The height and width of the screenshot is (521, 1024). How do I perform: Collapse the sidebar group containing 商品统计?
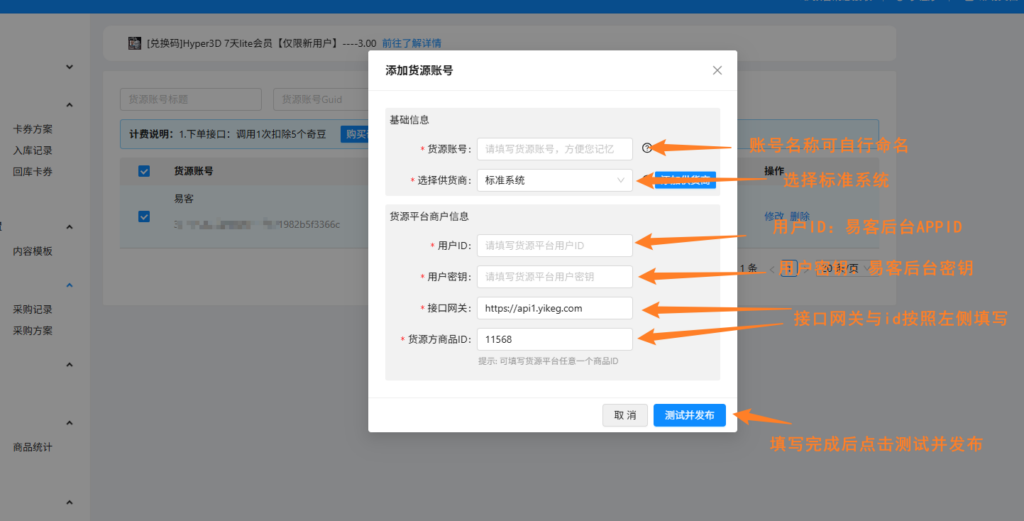tap(69, 423)
